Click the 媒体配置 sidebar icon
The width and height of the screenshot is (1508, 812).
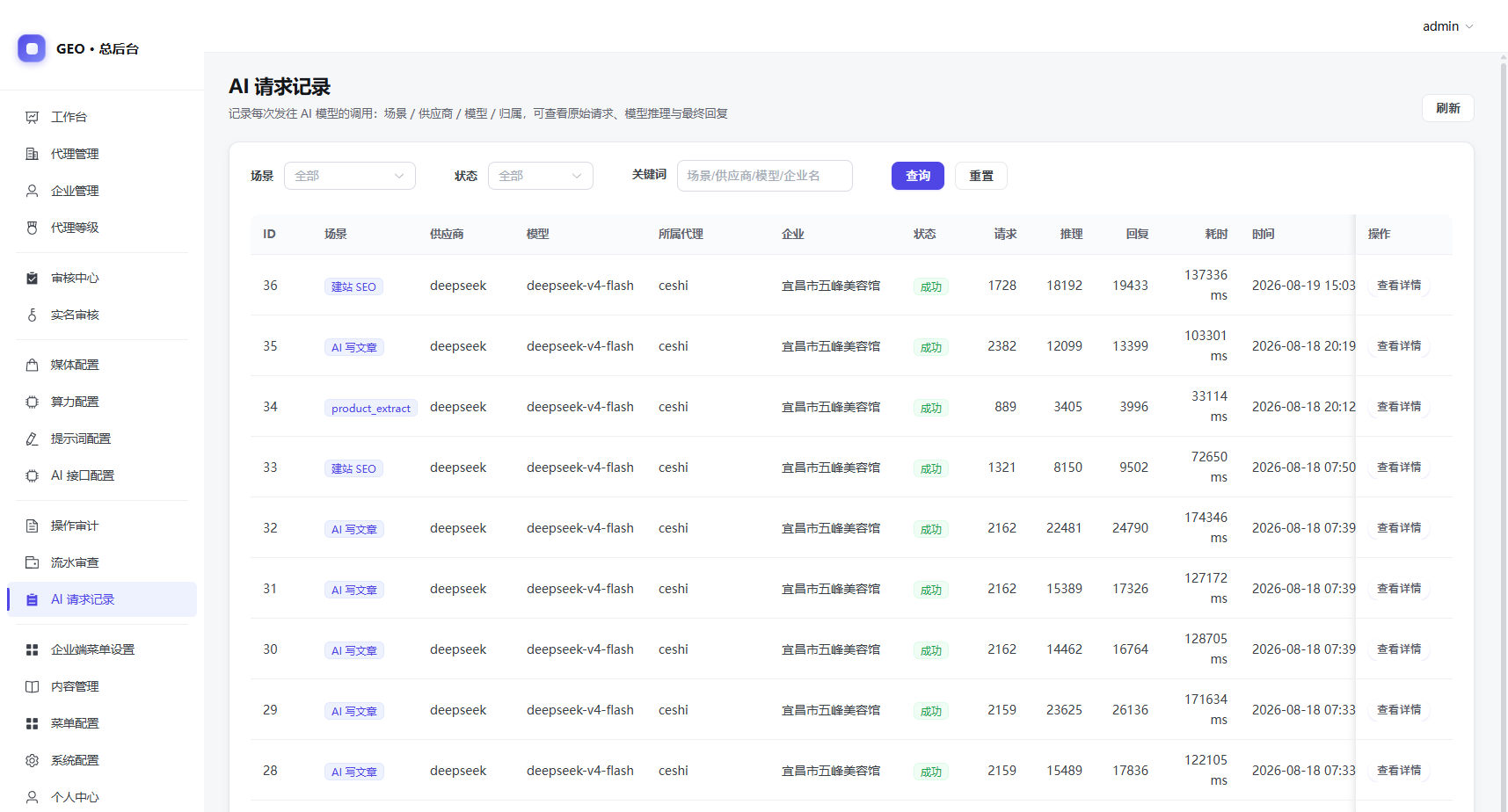coord(33,365)
